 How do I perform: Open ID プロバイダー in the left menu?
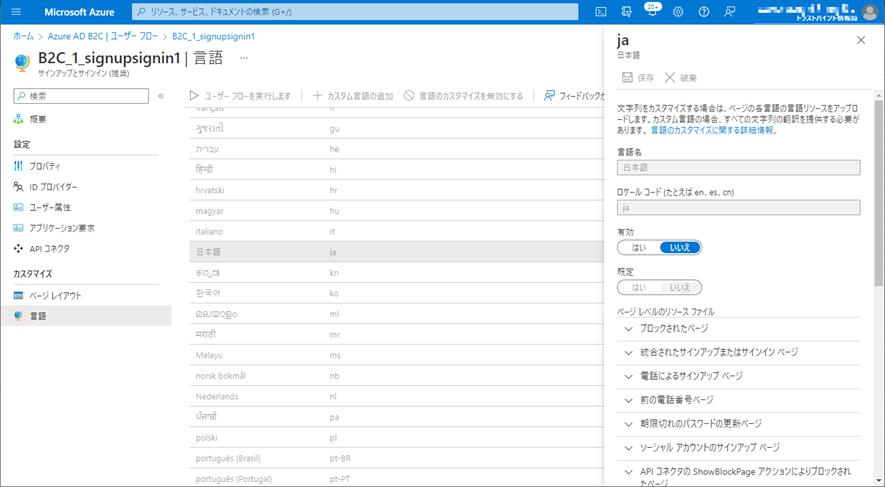pos(53,187)
